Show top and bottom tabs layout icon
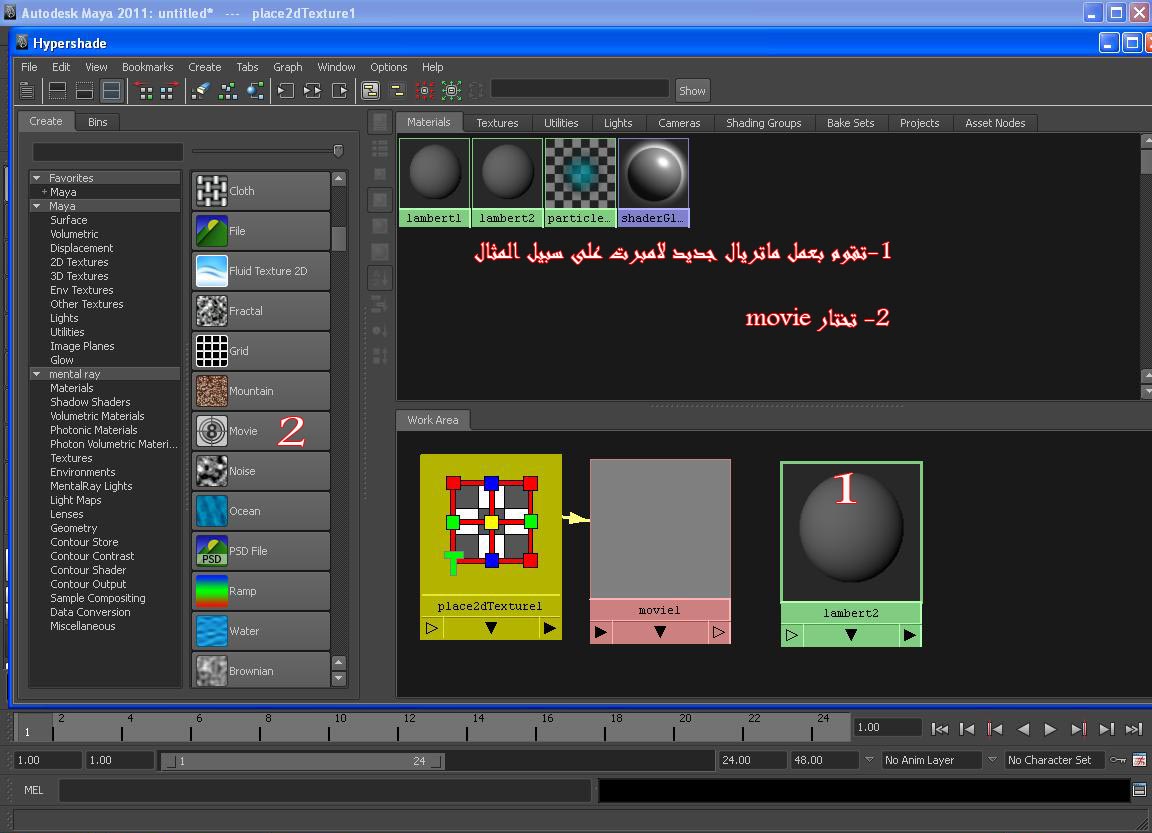 coord(112,91)
